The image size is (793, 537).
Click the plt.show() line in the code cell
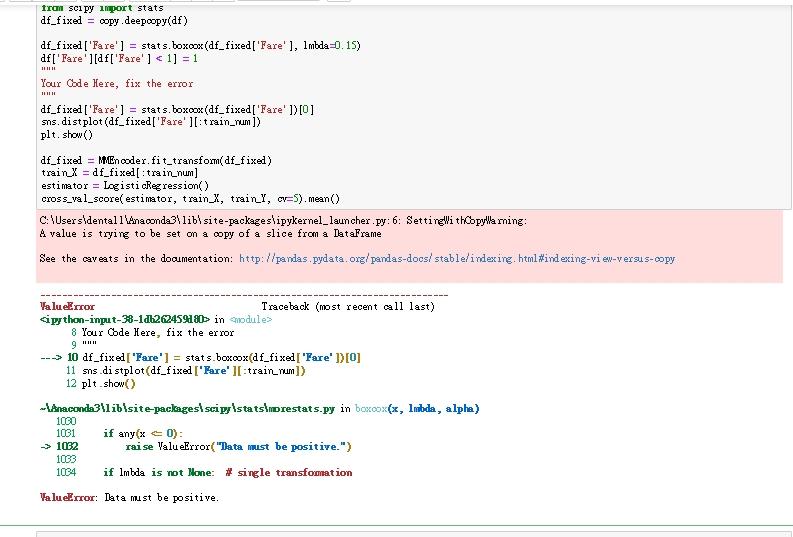pyautogui.click(x=67, y=135)
